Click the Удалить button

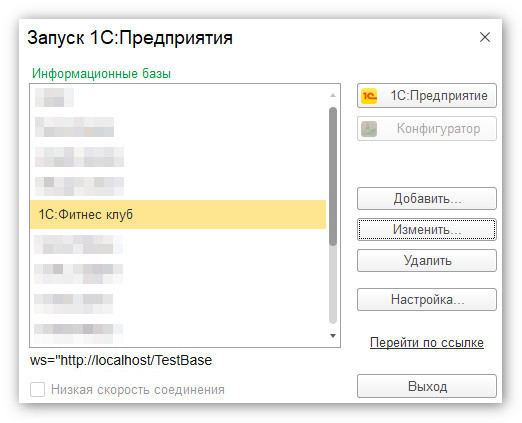pos(426,261)
